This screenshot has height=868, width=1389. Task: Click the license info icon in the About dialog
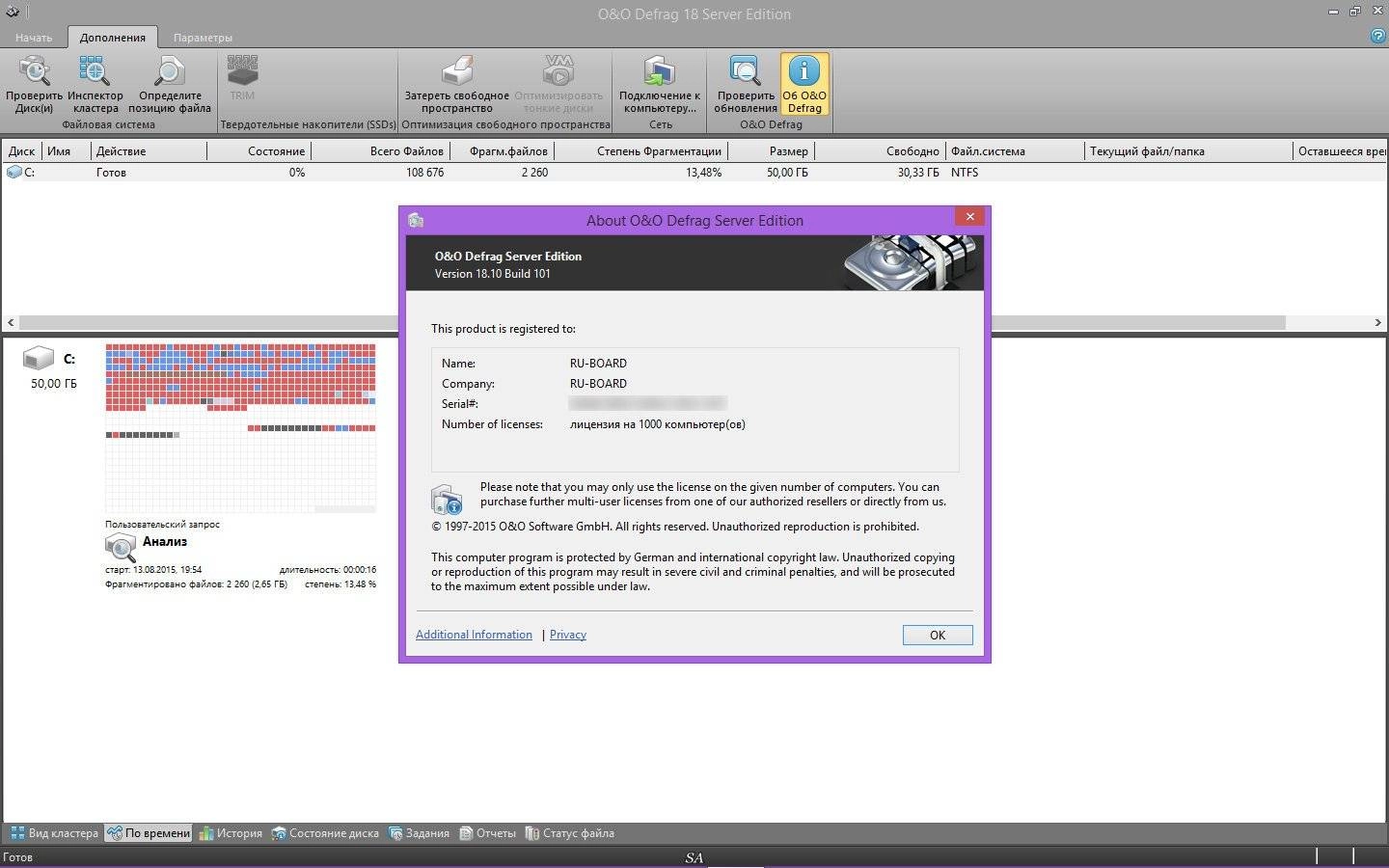(x=447, y=499)
